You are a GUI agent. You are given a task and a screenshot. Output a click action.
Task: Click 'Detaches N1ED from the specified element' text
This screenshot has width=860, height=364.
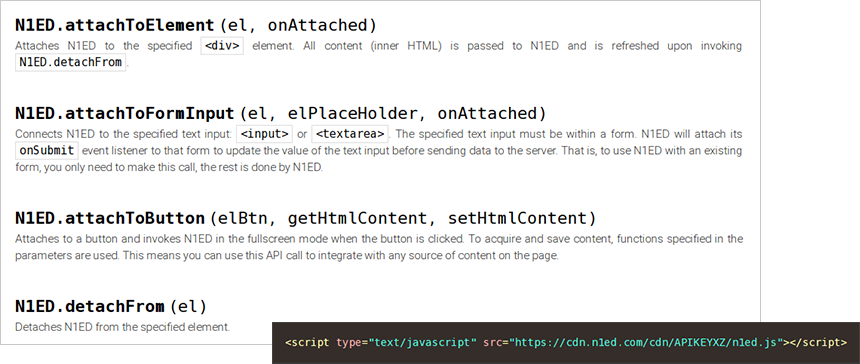tap(122, 327)
